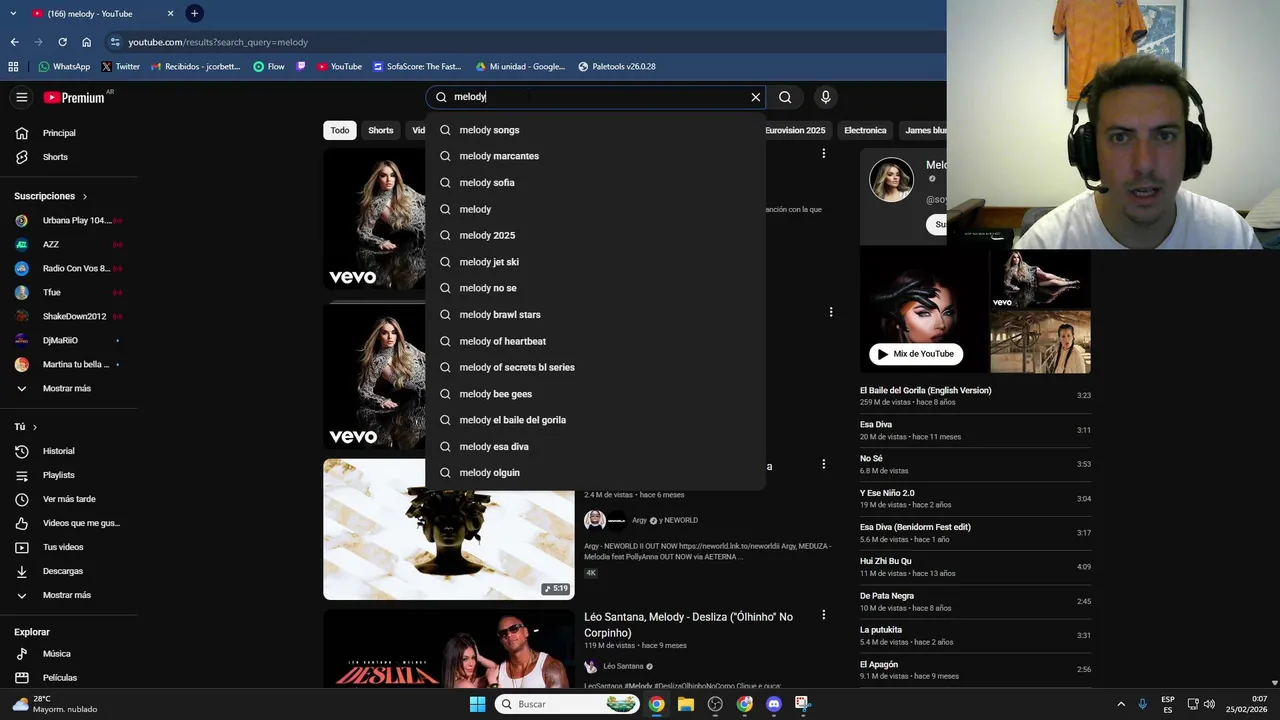Go back with the browser arrow
Image resolution: width=1280 pixels, height=720 pixels.
[x=14, y=42]
